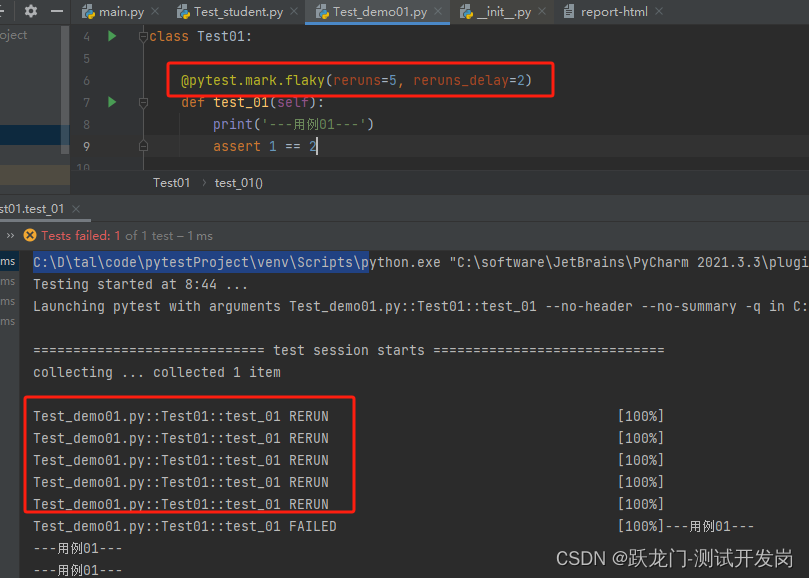Click the flaky decorator text

[x=356, y=81]
